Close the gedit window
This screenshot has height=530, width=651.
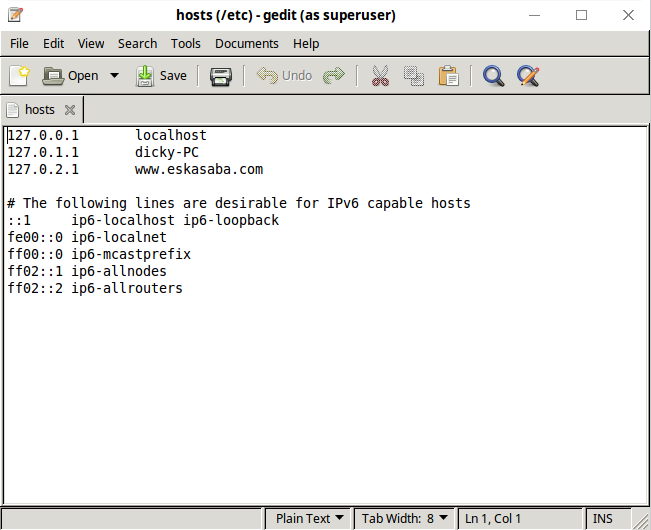(628, 15)
